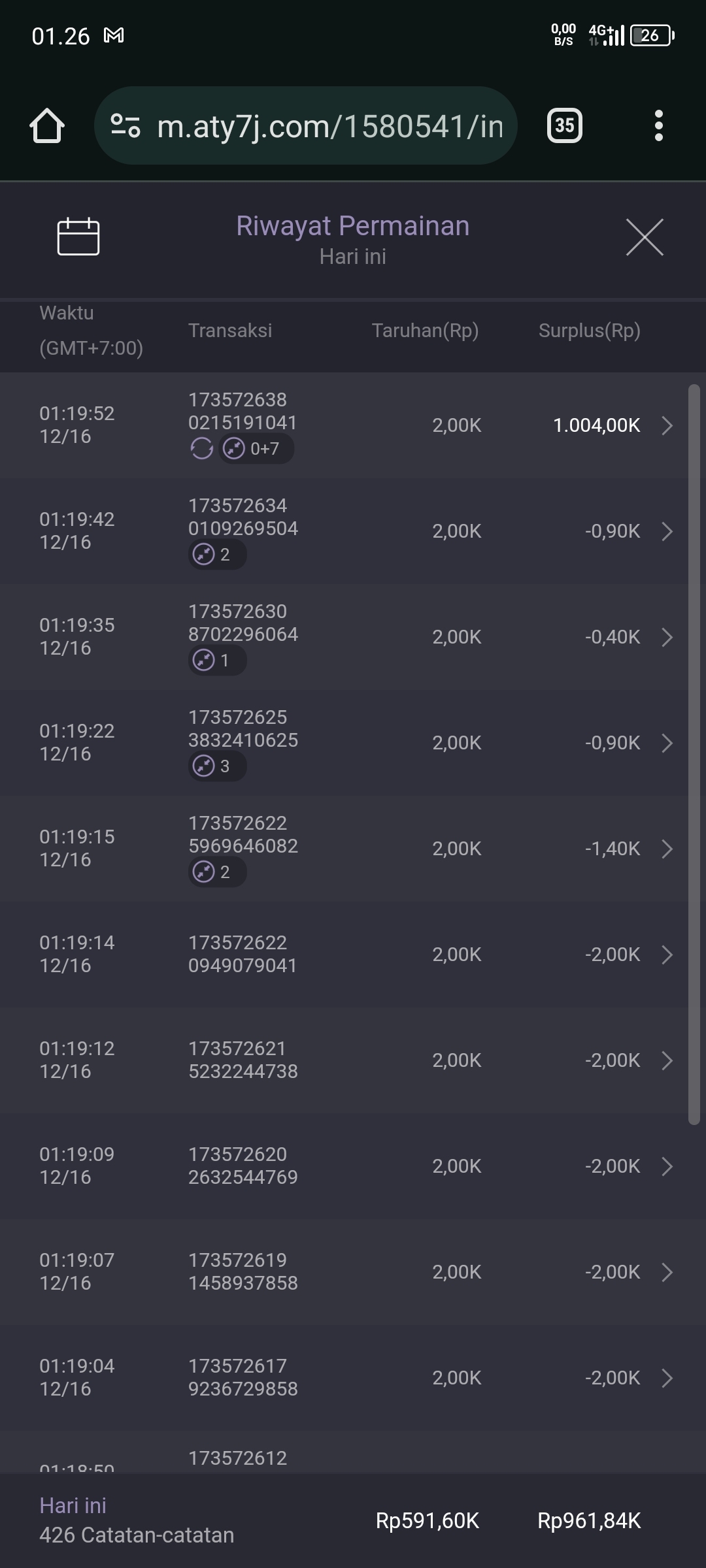Viewport: 706px width, 1568px height.
Task: Open the calendar date picker icon
Action: (x=78, y=237)
